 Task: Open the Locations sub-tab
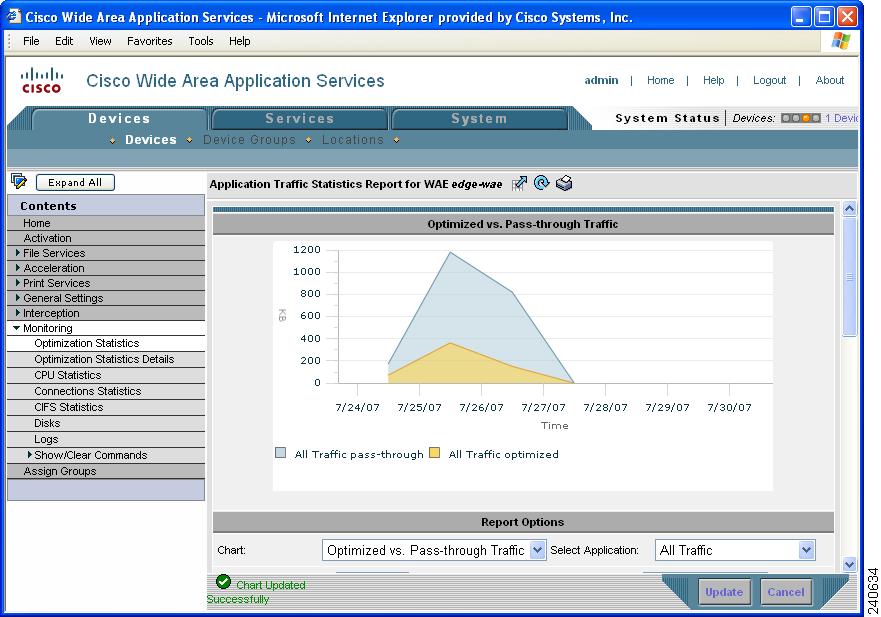click(352, 139)
